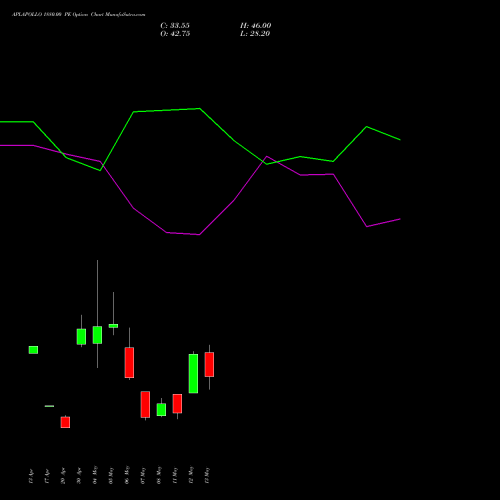Select the 11 May date axis label
Screen dimensions: 500x500
click(x=175, y=476)
